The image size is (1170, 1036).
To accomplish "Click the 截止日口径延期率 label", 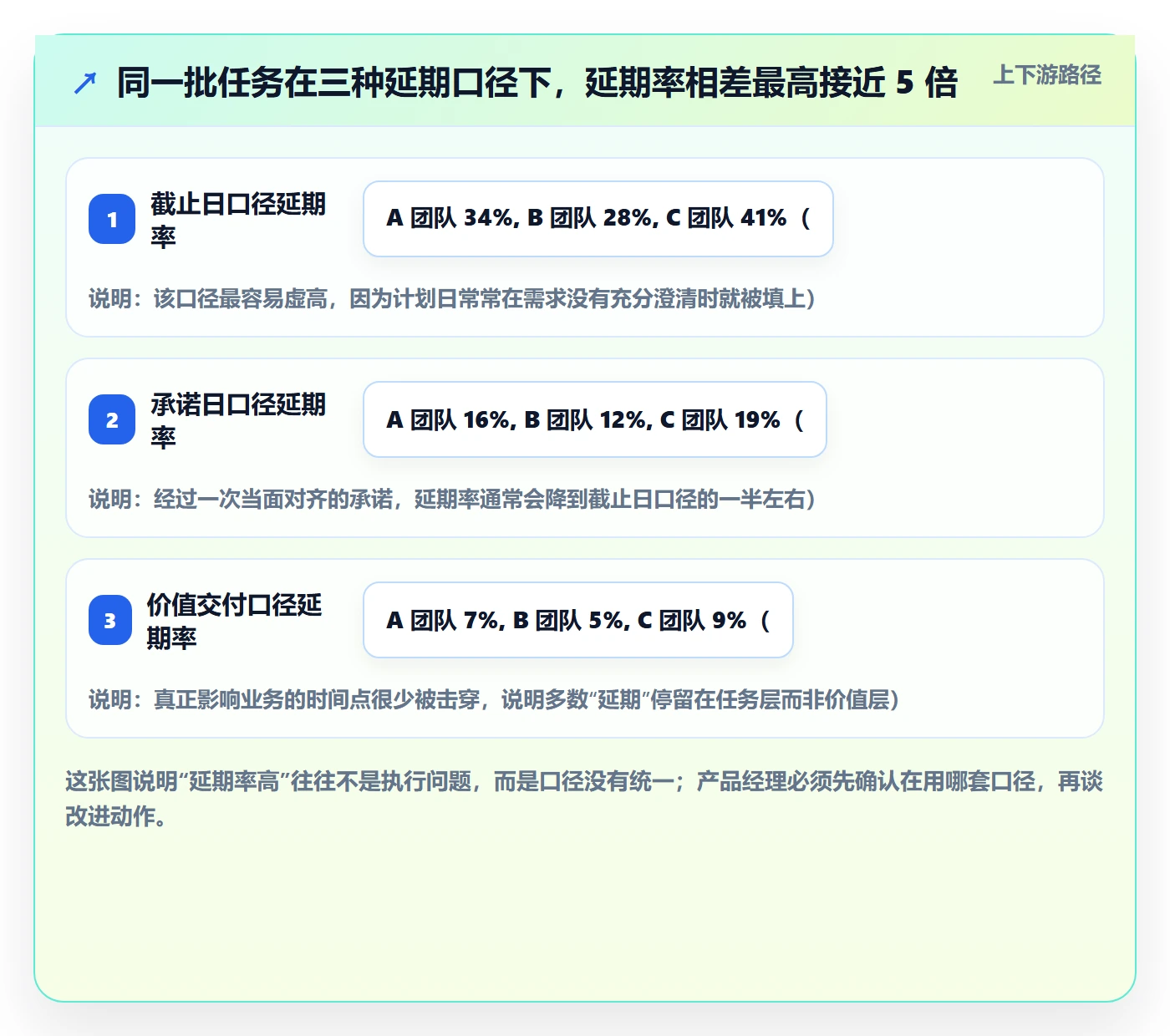I will tap(238, 220).
